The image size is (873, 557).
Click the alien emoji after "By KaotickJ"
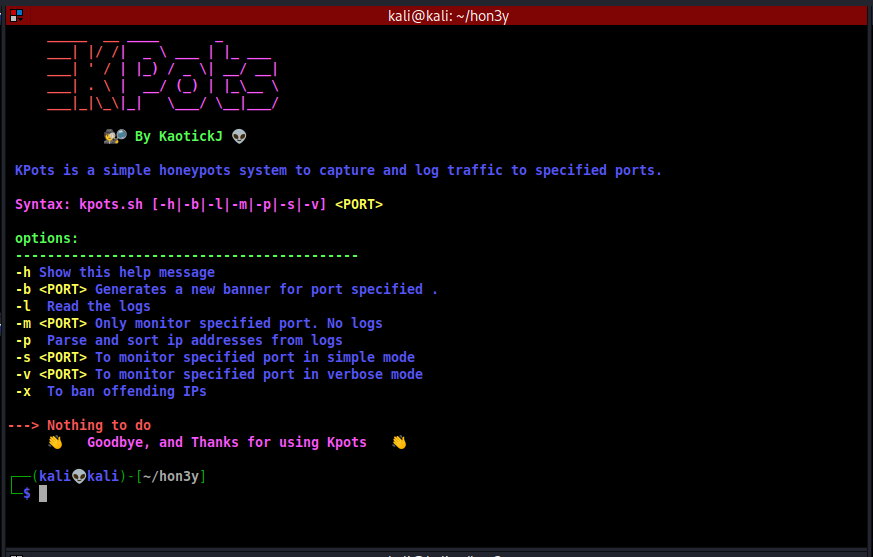click(x=239, y=136)
